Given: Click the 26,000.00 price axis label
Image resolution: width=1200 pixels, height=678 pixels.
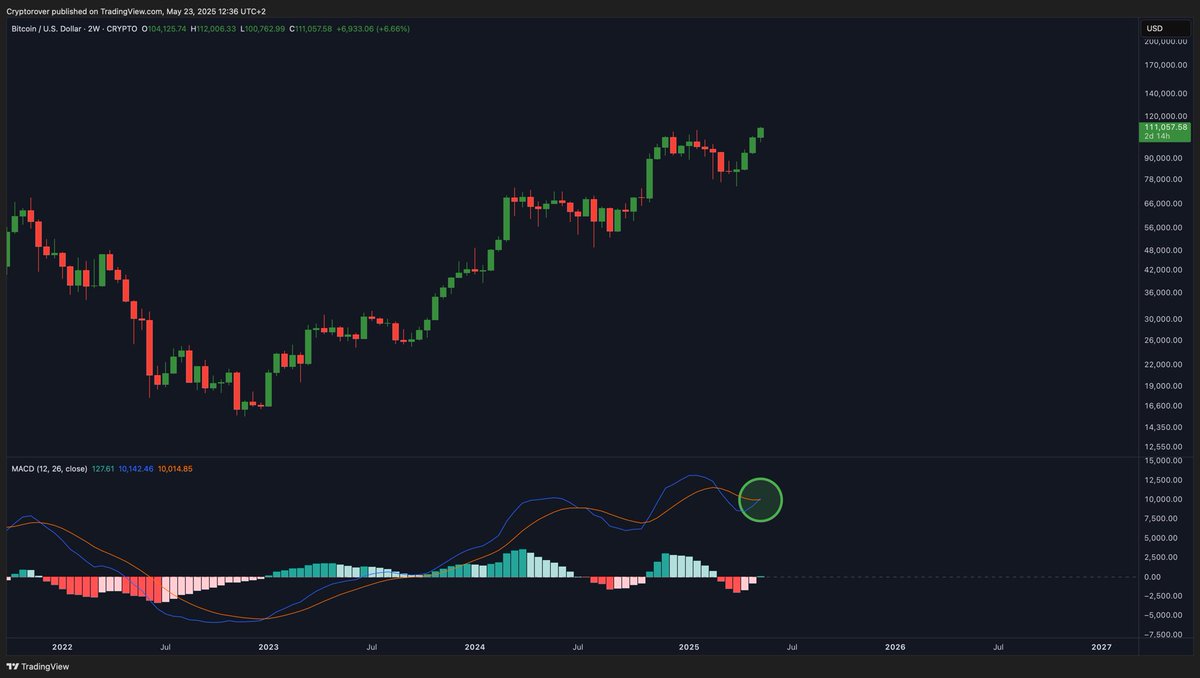Looking at the screenshot, I should pos(1165,340).
